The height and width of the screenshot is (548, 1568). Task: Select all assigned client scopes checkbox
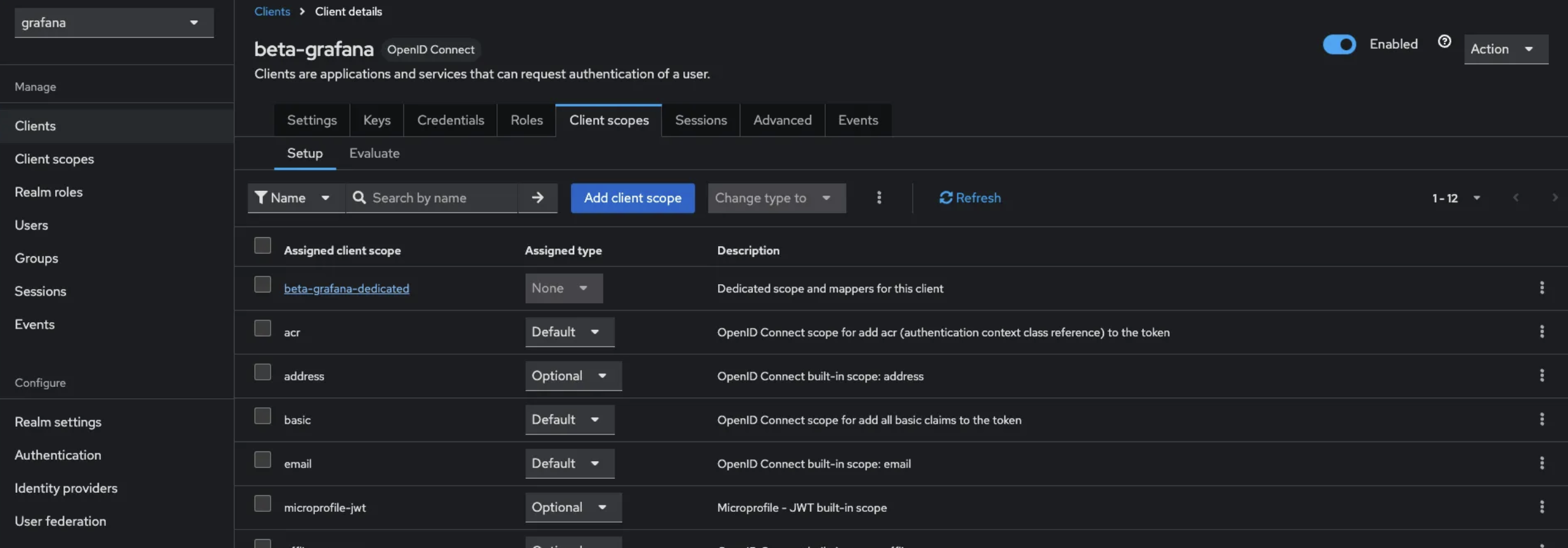coord(262,245)
